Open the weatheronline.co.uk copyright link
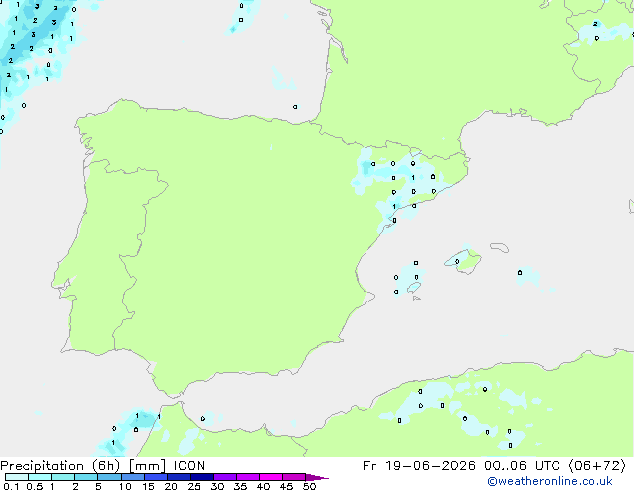 point(550,481)
